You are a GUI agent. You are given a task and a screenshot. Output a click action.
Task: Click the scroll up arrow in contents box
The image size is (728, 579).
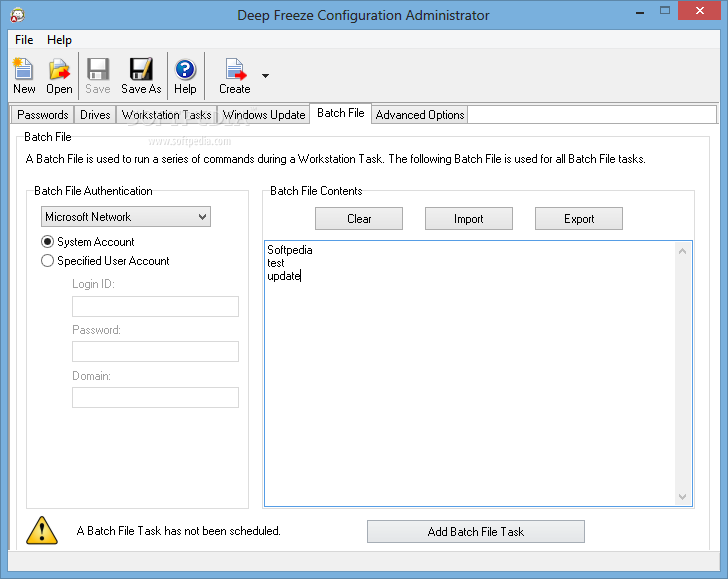coord(682,251)
